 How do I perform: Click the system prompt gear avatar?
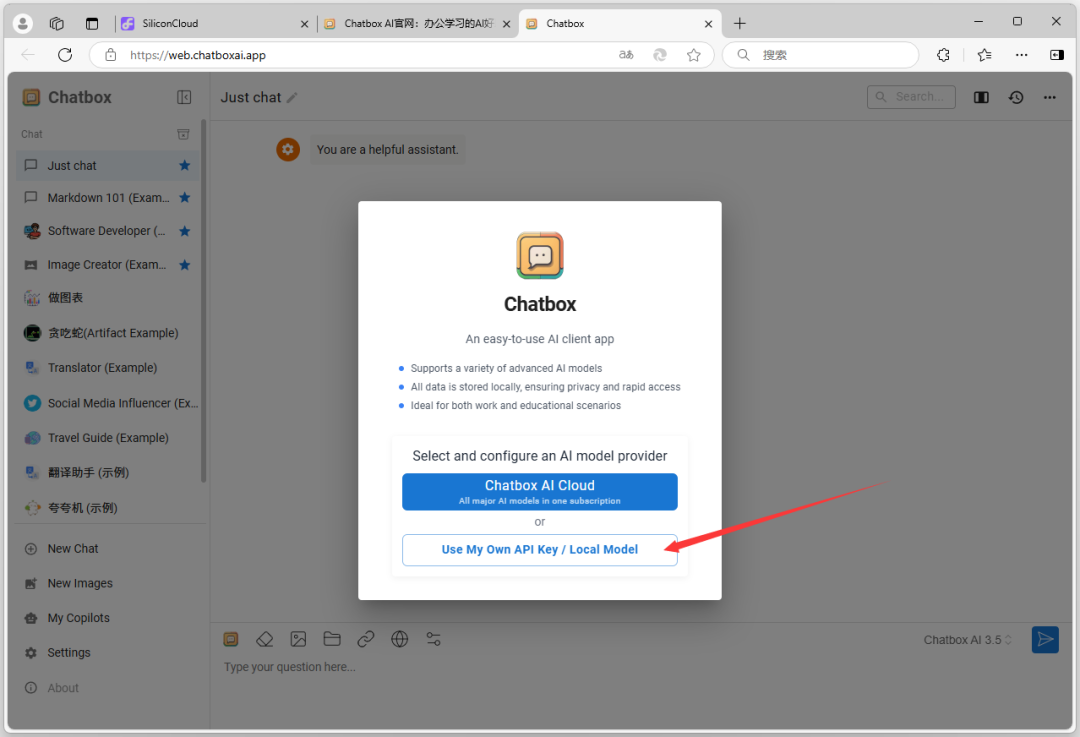coord(288,149)
